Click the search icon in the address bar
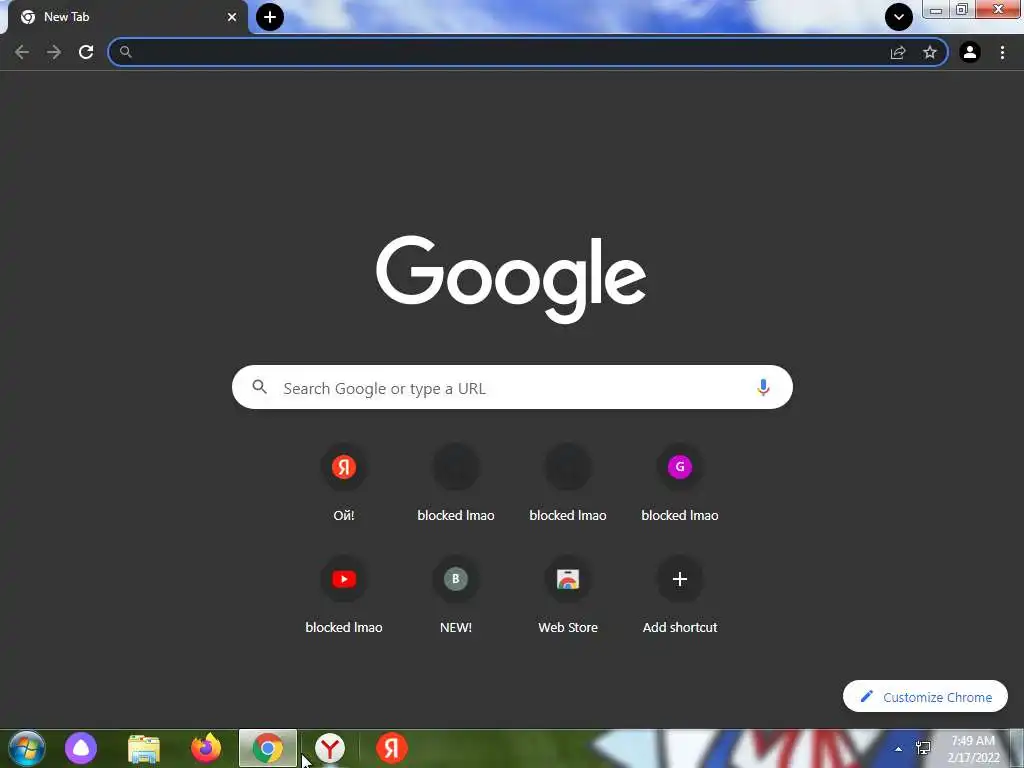Screen dimensions: 1024x768 126,52
